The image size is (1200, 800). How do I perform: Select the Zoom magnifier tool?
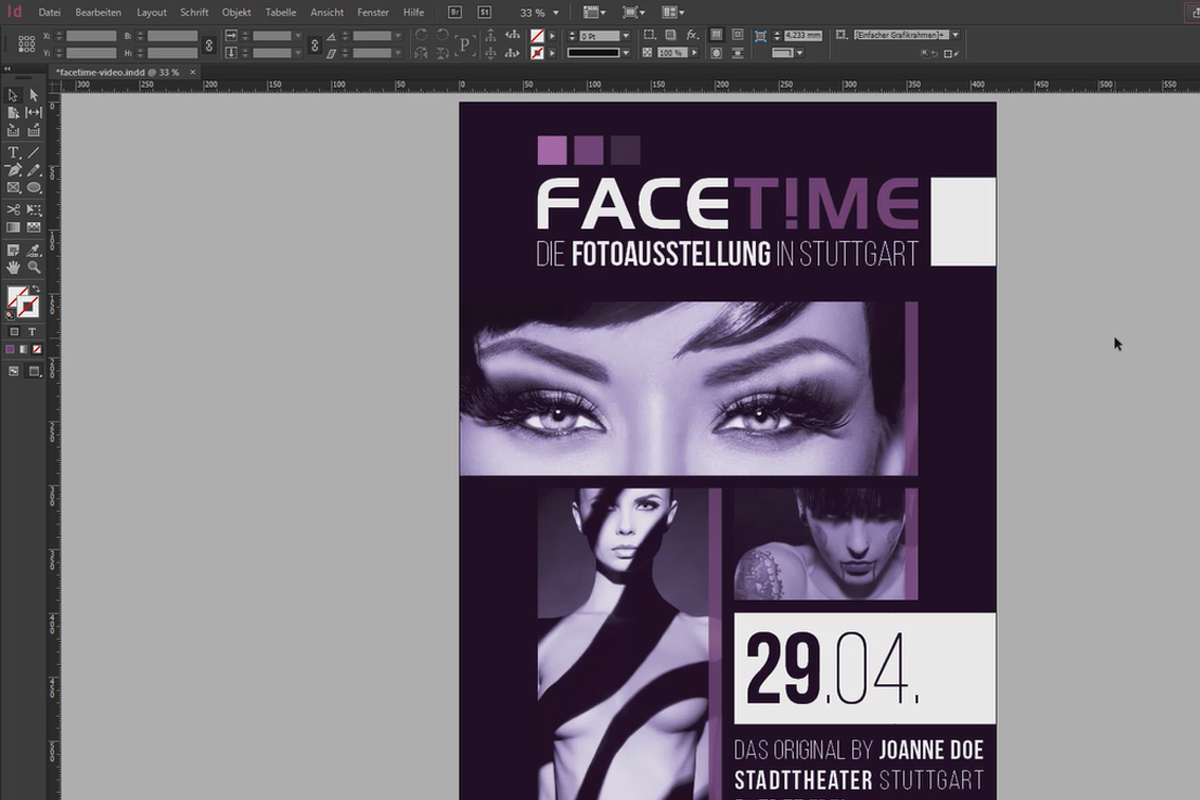[x=34, y=267]
